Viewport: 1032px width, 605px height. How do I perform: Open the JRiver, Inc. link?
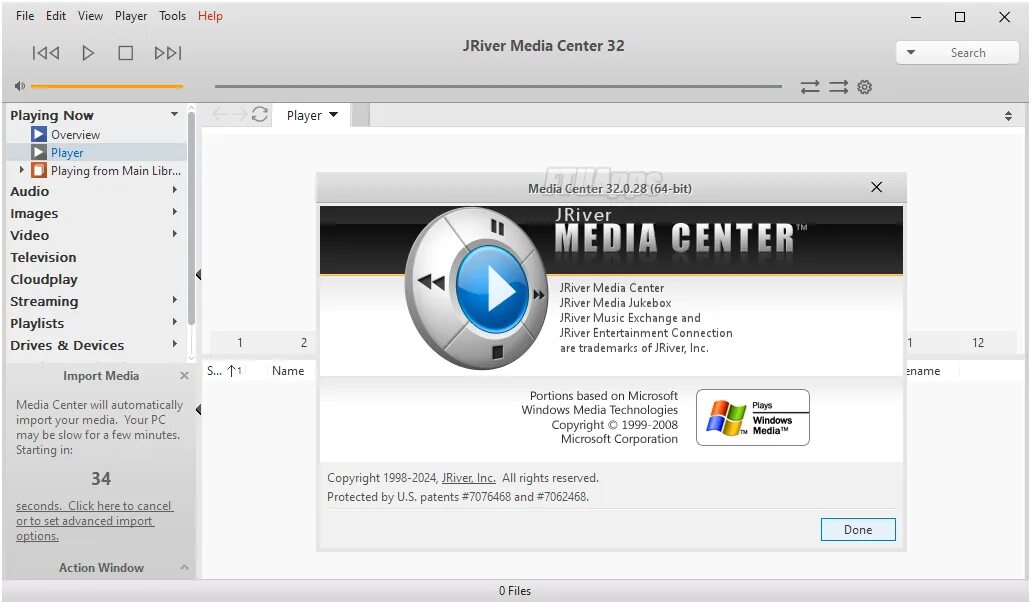click(x=469, y=479)
